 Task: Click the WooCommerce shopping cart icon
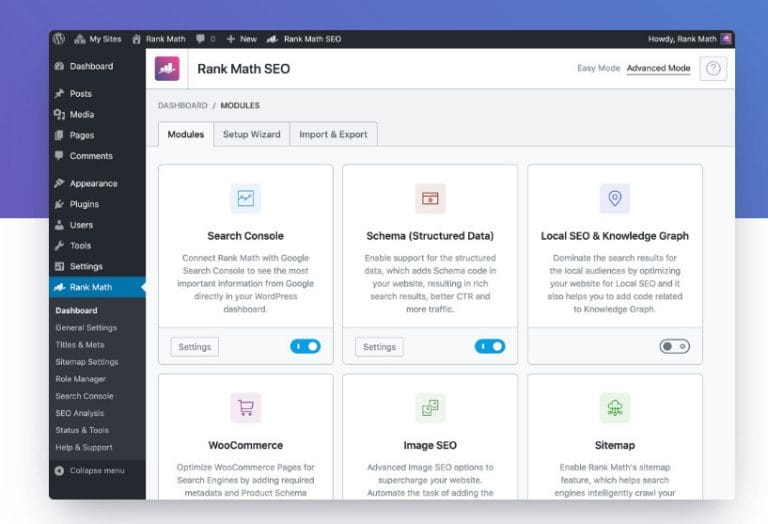tap(245, 407)
